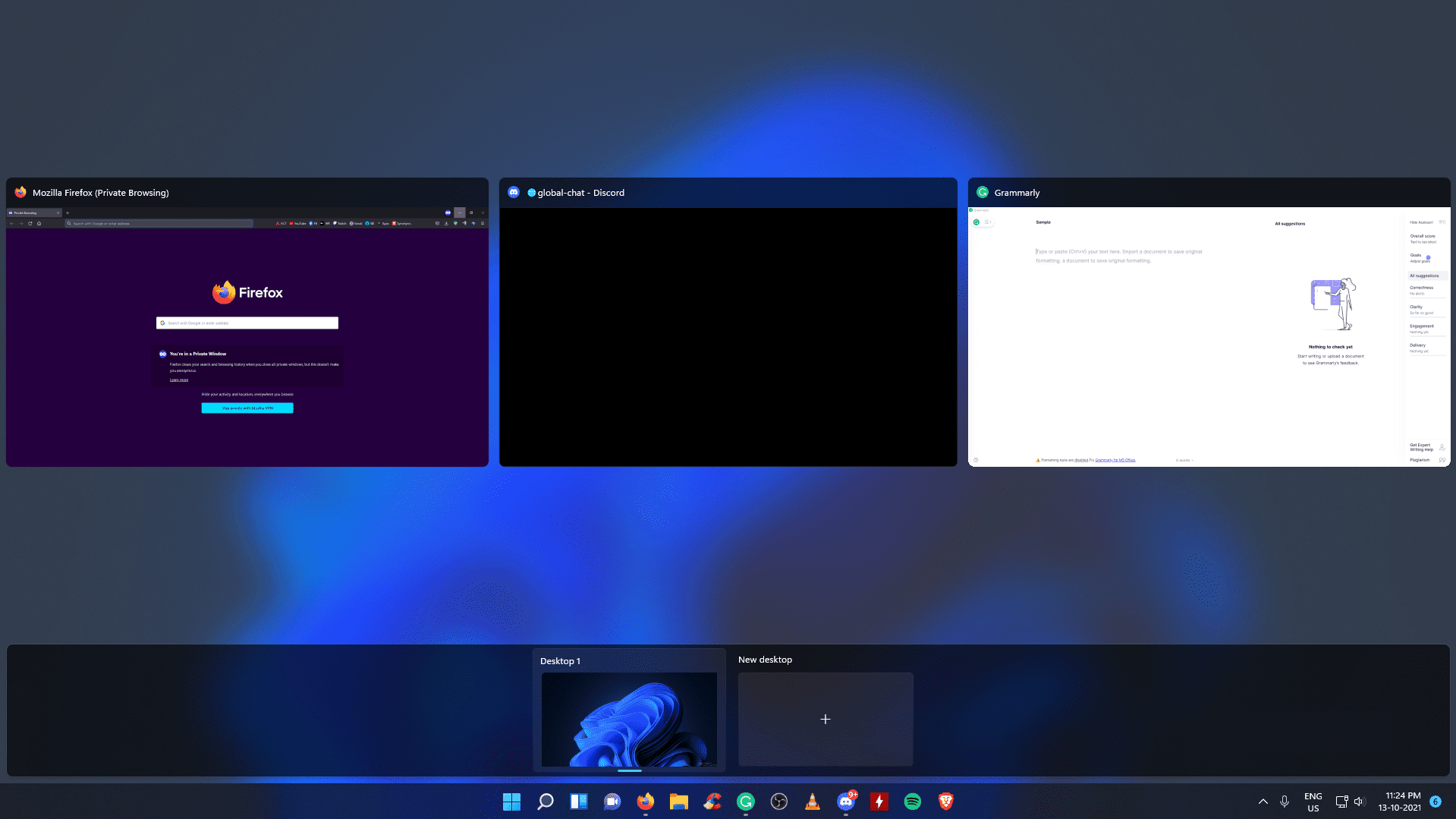Launch Brave browser from the taskbar

click(945, 802)
